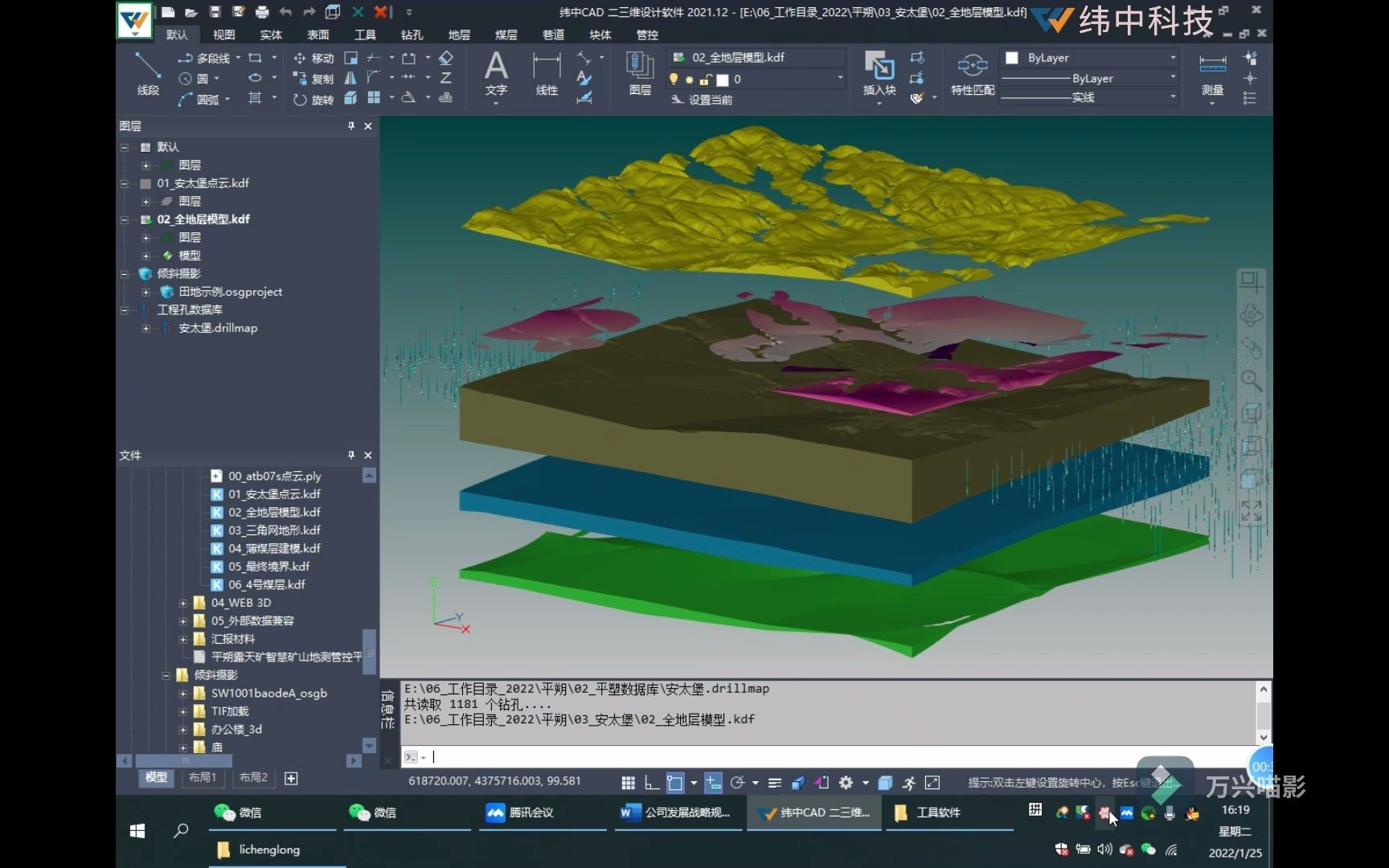The width and height of the screenshot is (1389, 868).
Task: Click the 插入块 insert block icon
Action: tap(879, 67)
